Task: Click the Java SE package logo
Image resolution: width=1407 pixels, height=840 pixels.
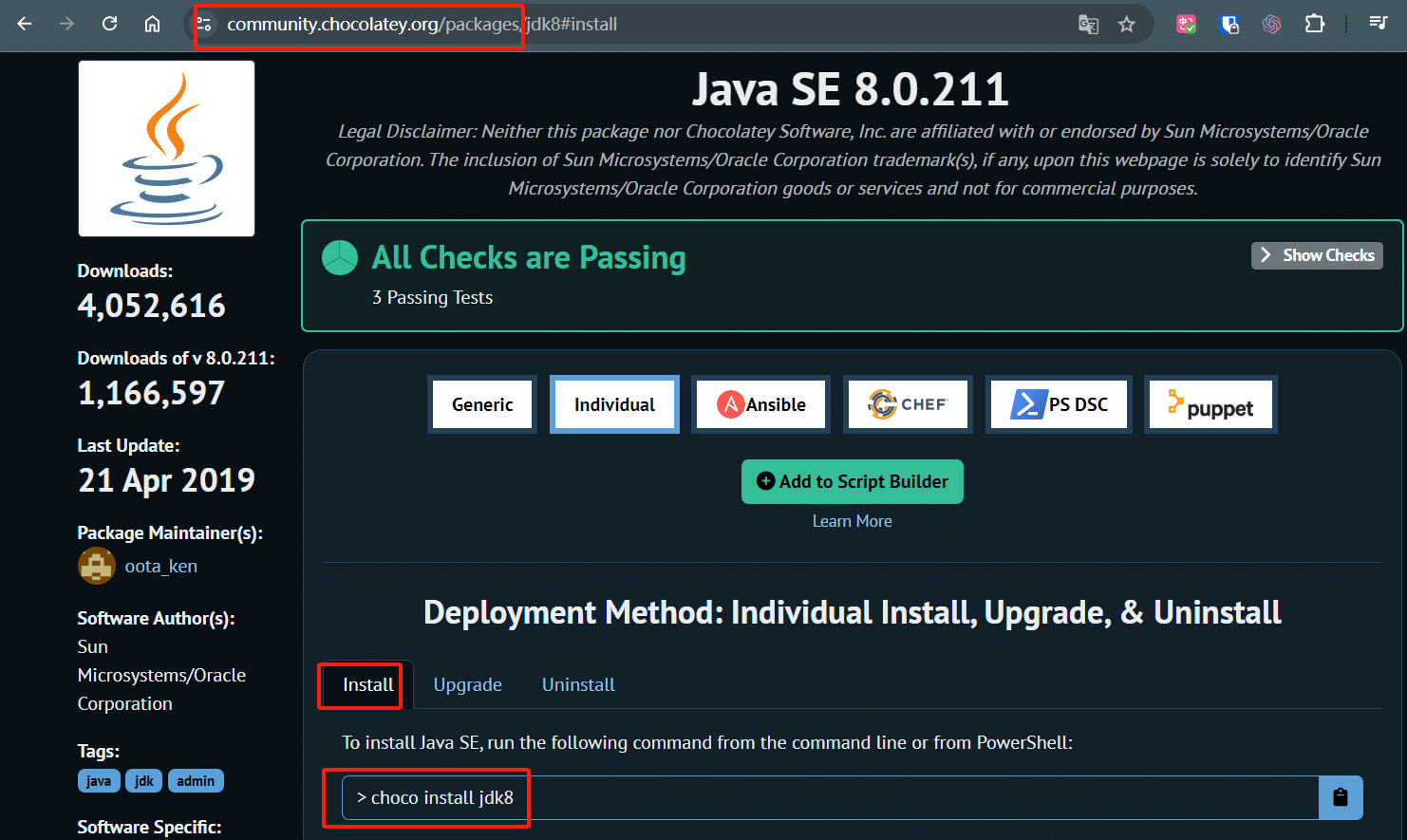Action: point(166,148)
